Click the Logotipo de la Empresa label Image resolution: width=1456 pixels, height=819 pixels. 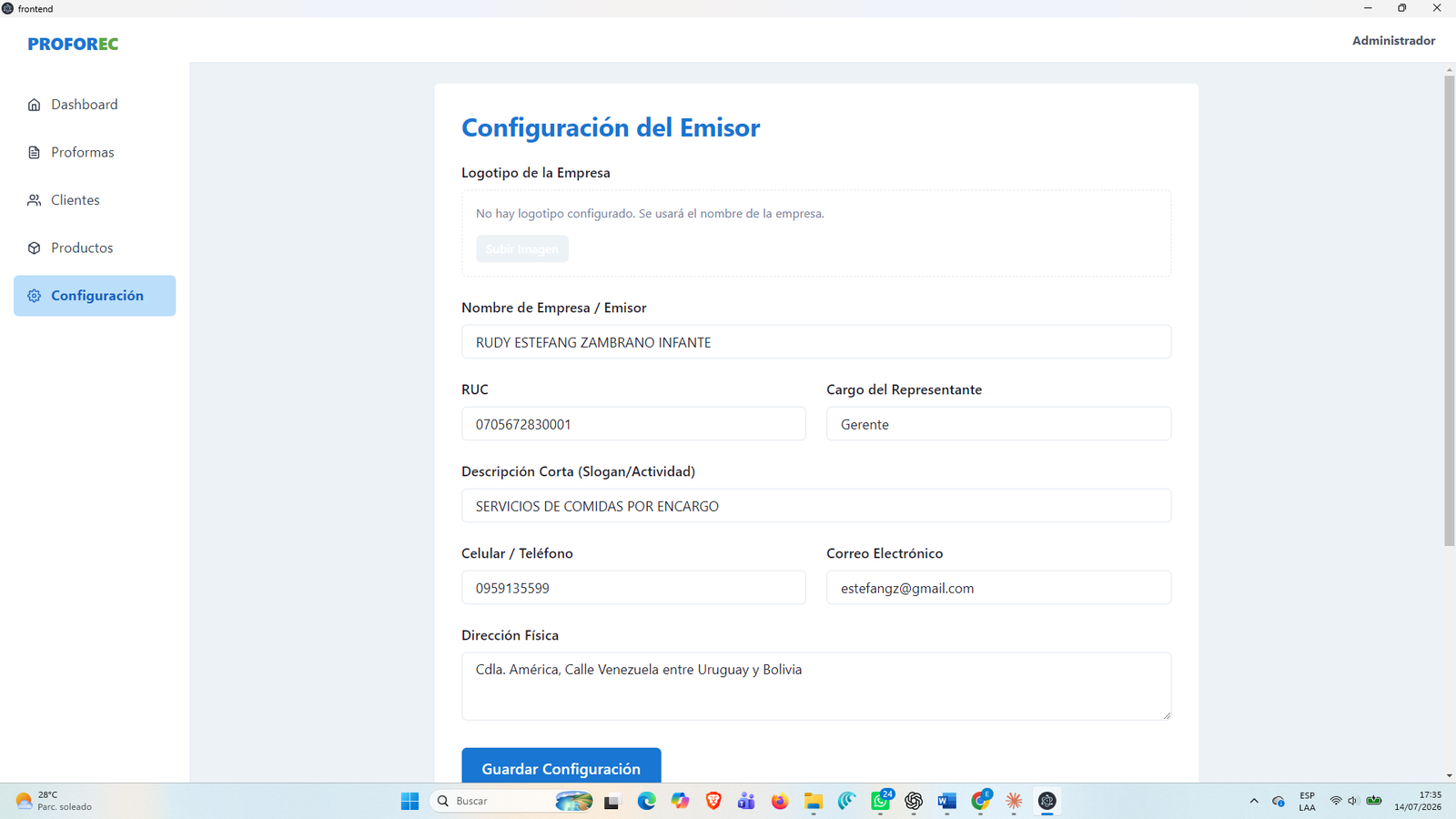pyautogui.click(x=536, y=173)
